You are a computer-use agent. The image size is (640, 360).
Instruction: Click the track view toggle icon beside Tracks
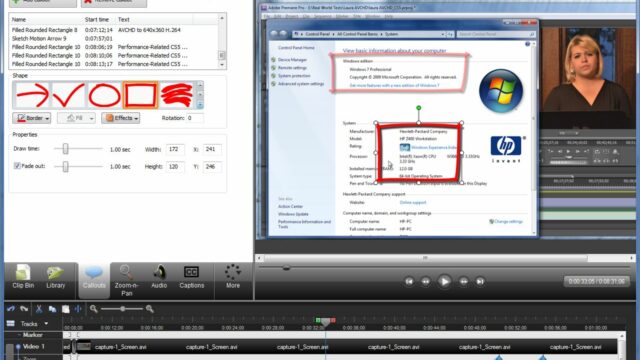click(11, 324)
